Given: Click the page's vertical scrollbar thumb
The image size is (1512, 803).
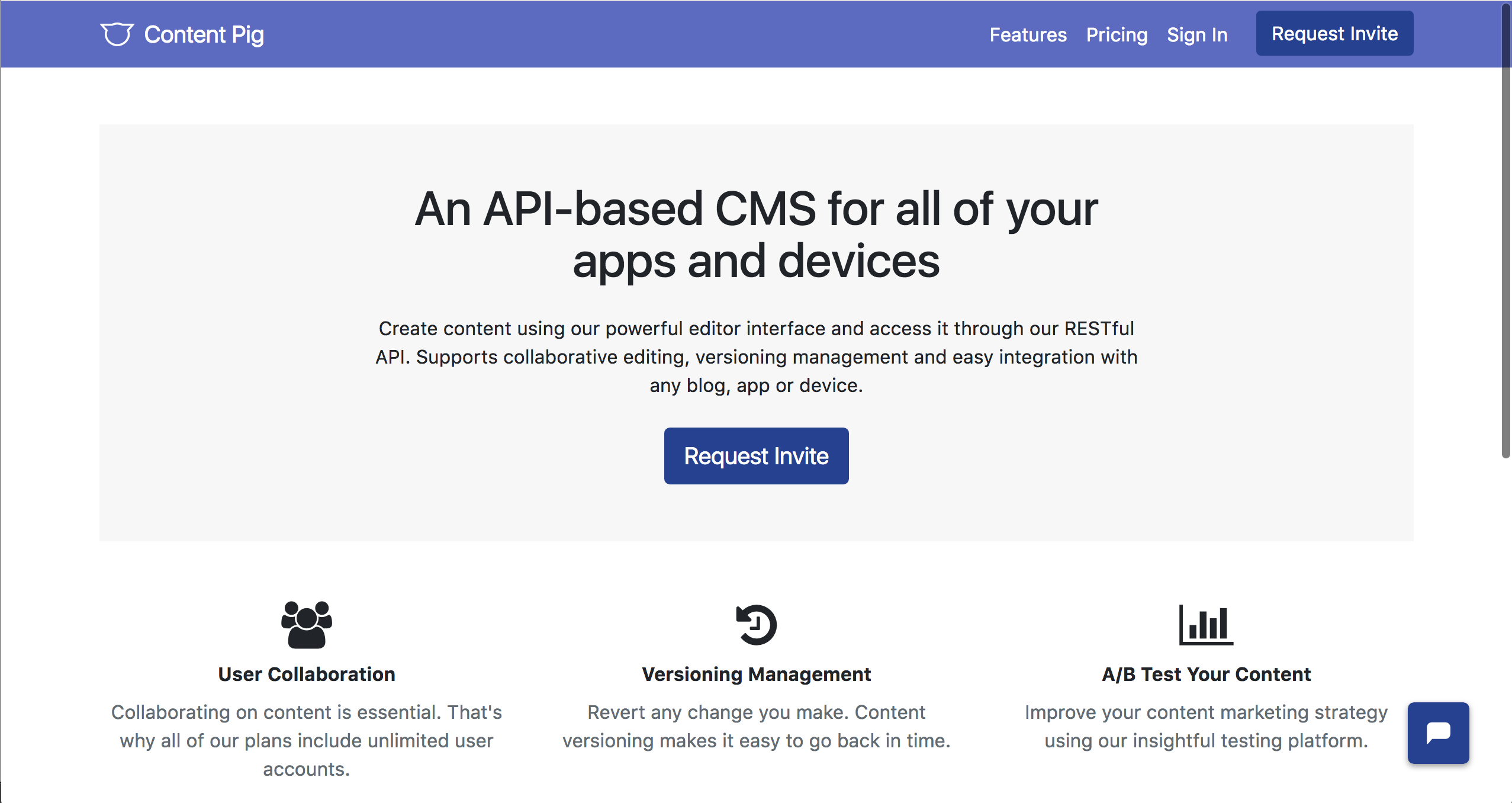Looking at the screenshot, I should pos(1505,231).
